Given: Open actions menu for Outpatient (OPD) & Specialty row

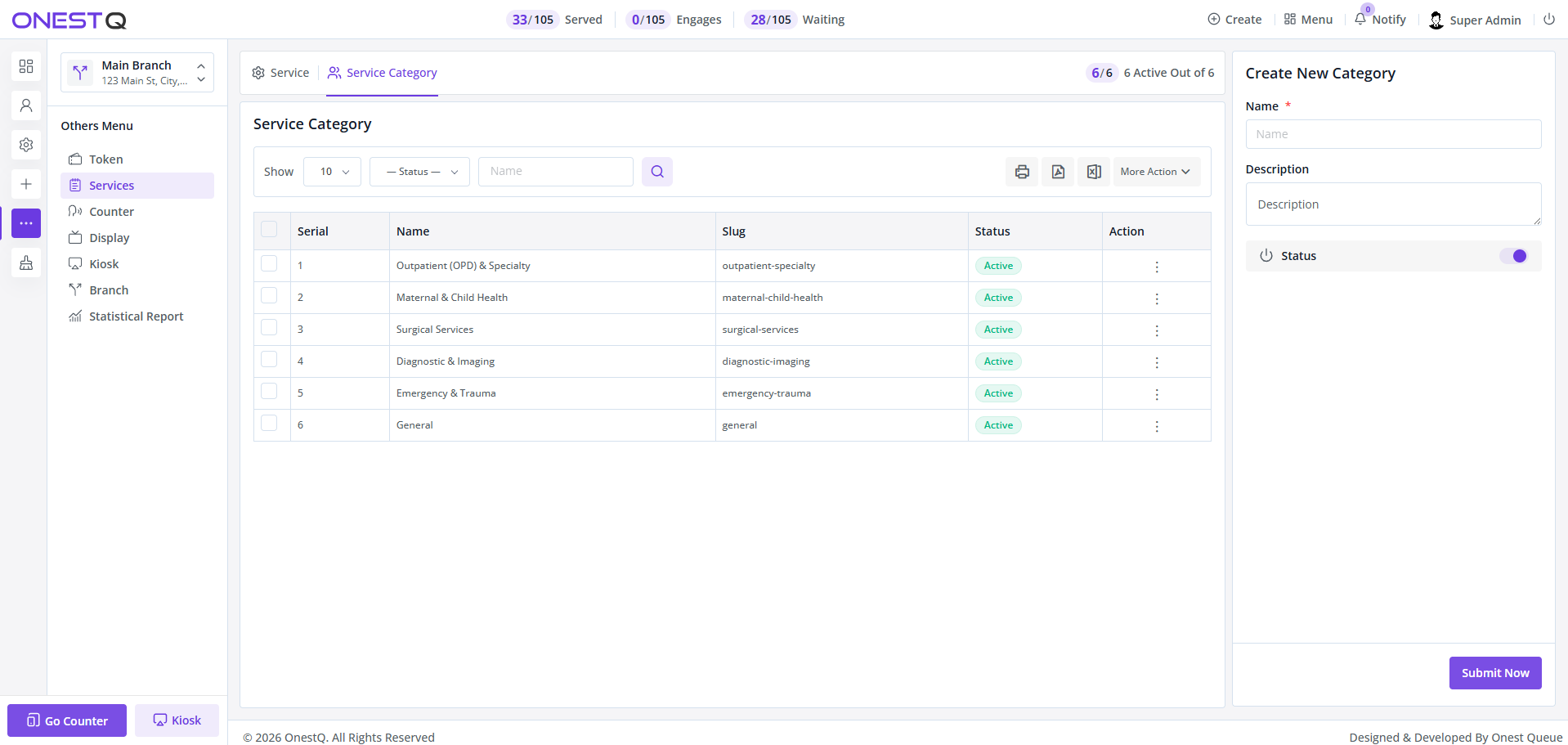Looking at the screenshot, I should click(x=1157, y=267).
